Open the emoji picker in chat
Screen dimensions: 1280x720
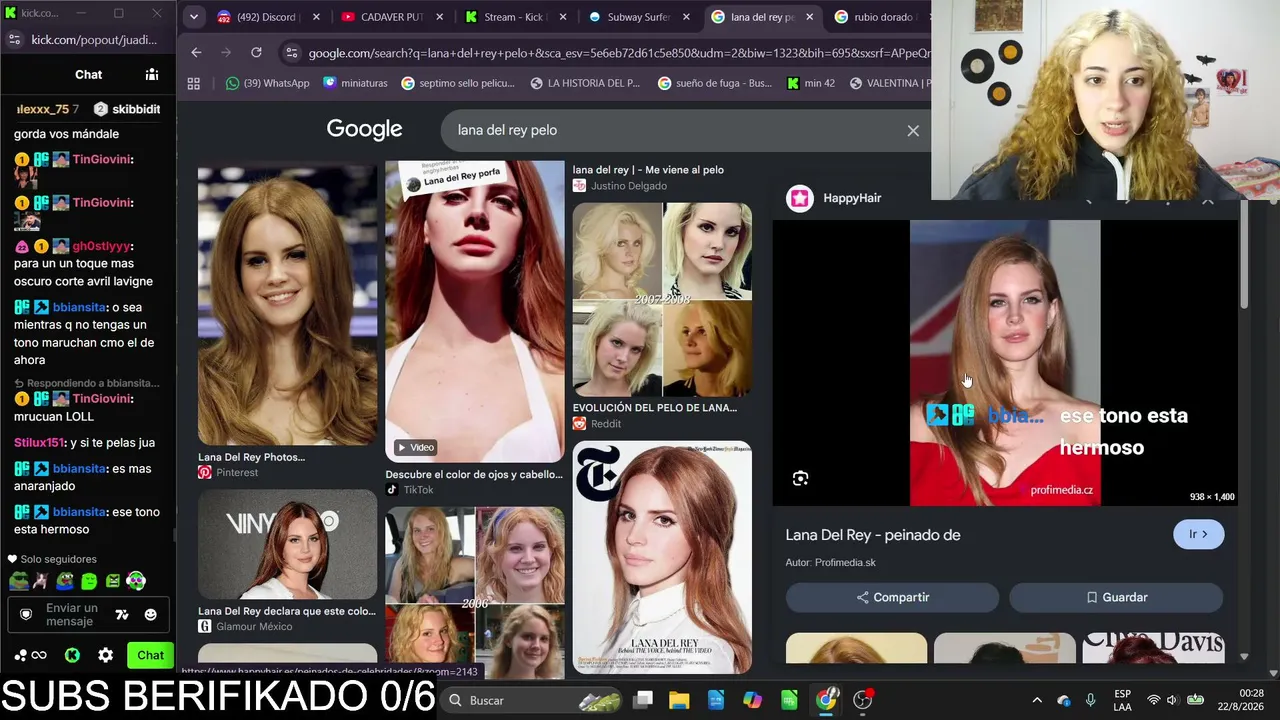click(151, 615)
